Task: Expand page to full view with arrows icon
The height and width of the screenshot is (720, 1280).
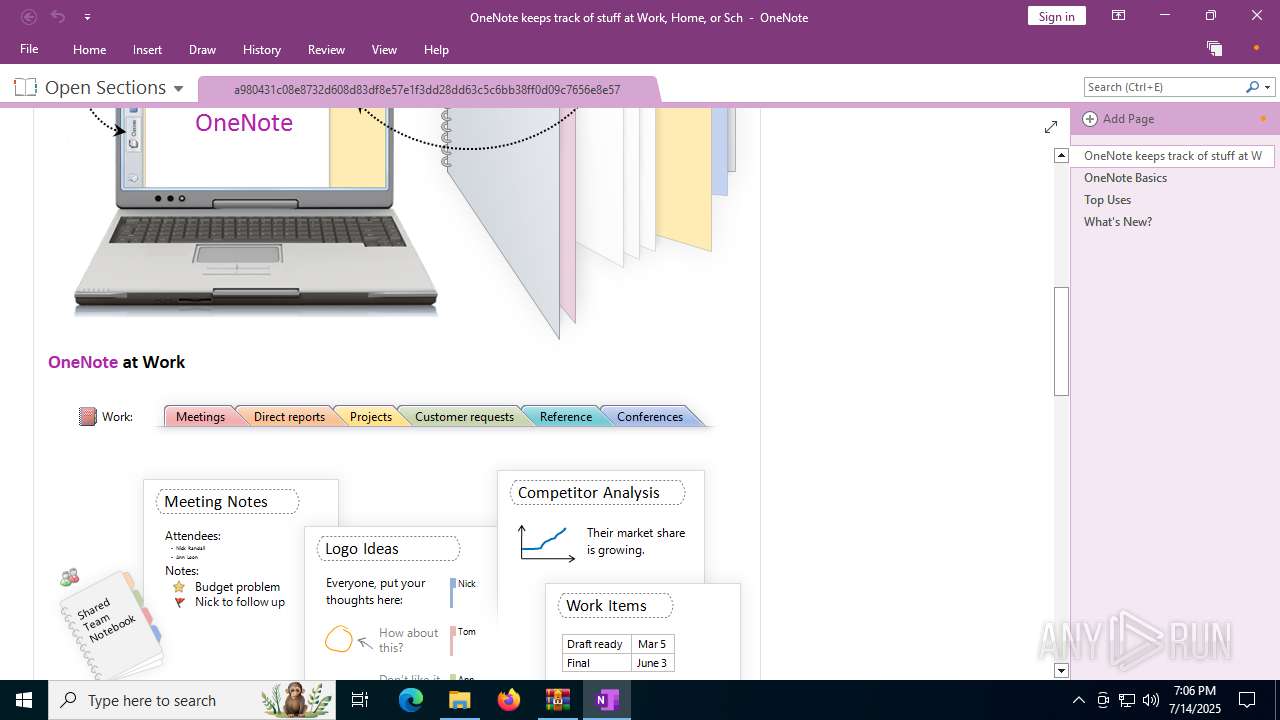Action: tap(1051, 127)
